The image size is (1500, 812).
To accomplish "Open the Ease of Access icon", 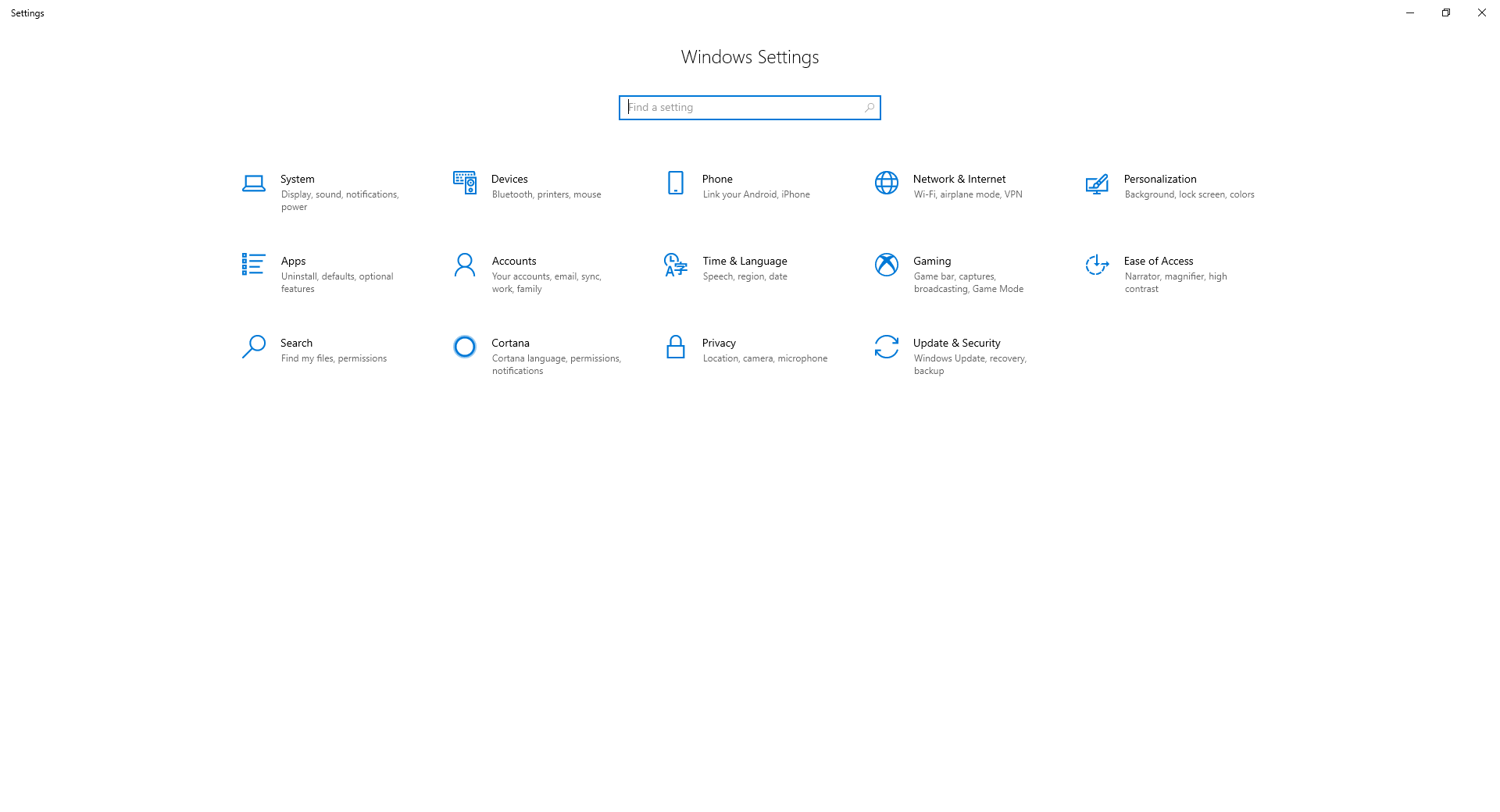I will coord(1097,265).
